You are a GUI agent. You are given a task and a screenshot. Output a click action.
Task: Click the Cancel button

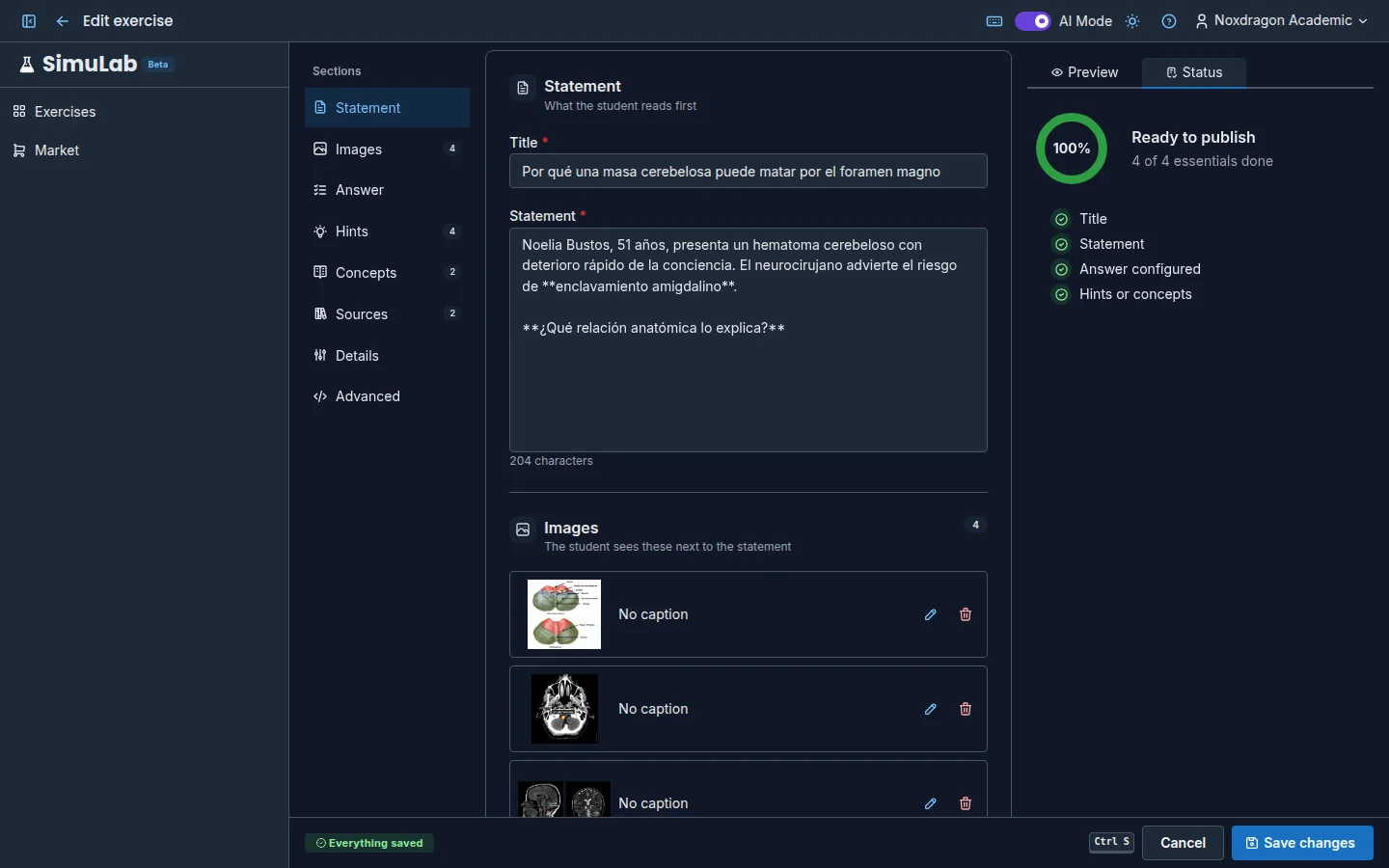tap(1183, 843)
